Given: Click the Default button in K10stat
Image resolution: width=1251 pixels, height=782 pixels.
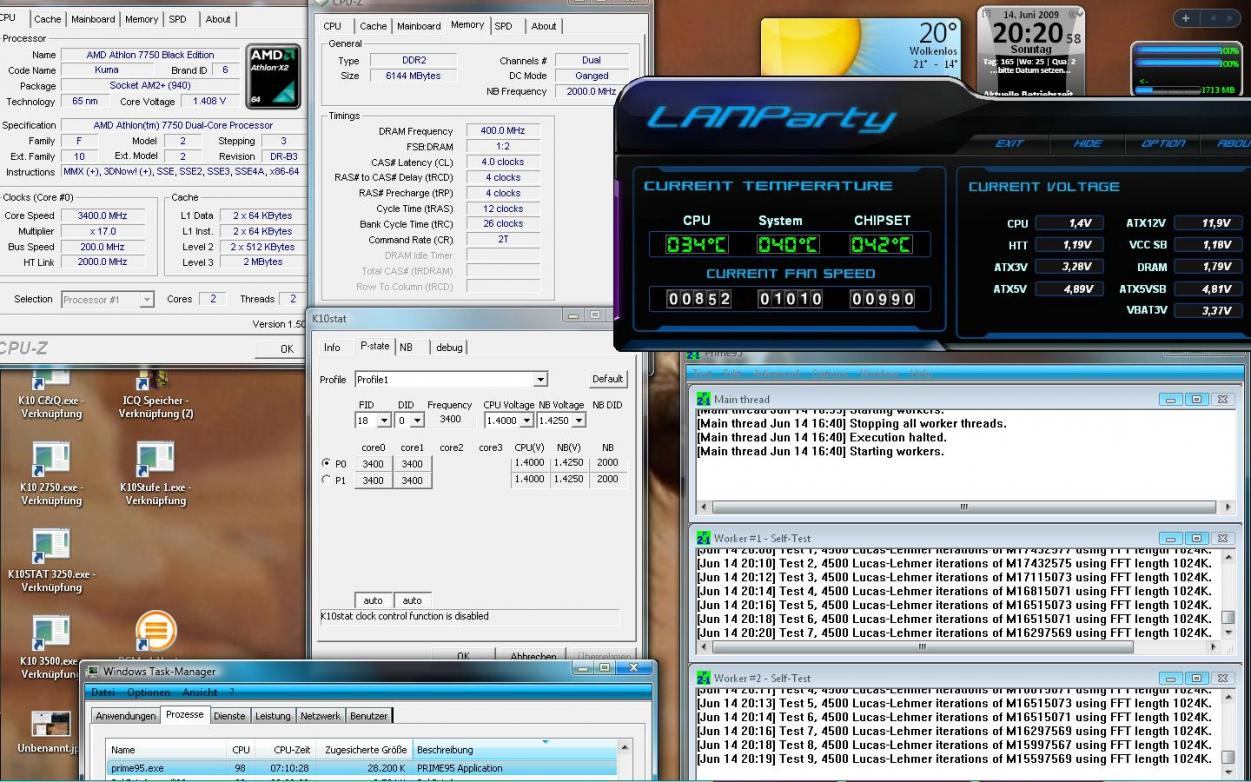Looking at the screenshot, I should click(x=607, y=379).
